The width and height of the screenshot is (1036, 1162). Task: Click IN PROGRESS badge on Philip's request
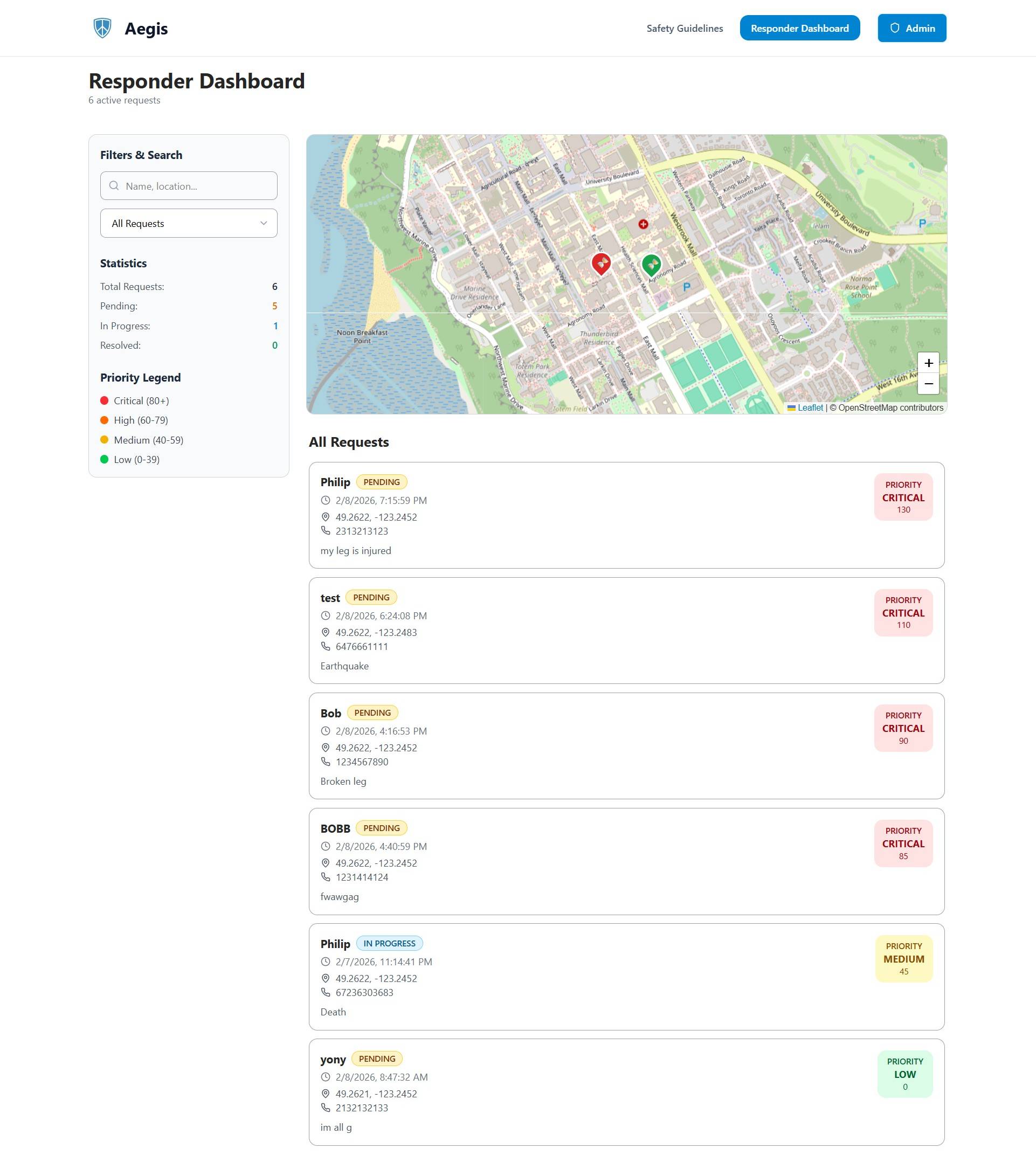pos(389,943)
